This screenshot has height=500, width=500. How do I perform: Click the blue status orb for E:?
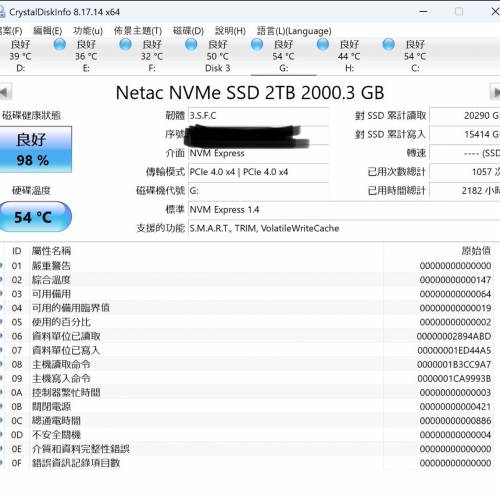click(60, 44)
